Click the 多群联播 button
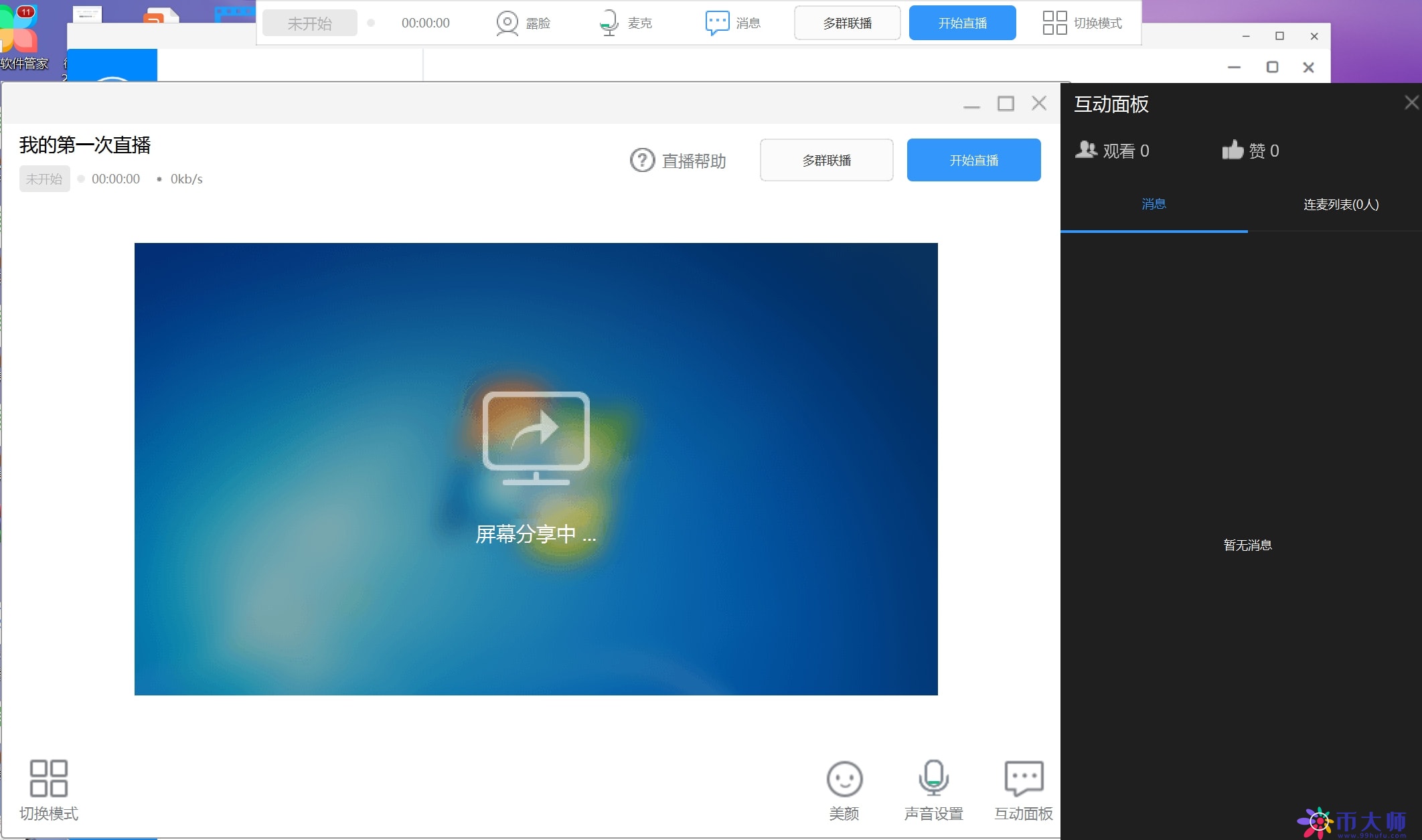Screen dimensions: 1422x840 [826, 159]
